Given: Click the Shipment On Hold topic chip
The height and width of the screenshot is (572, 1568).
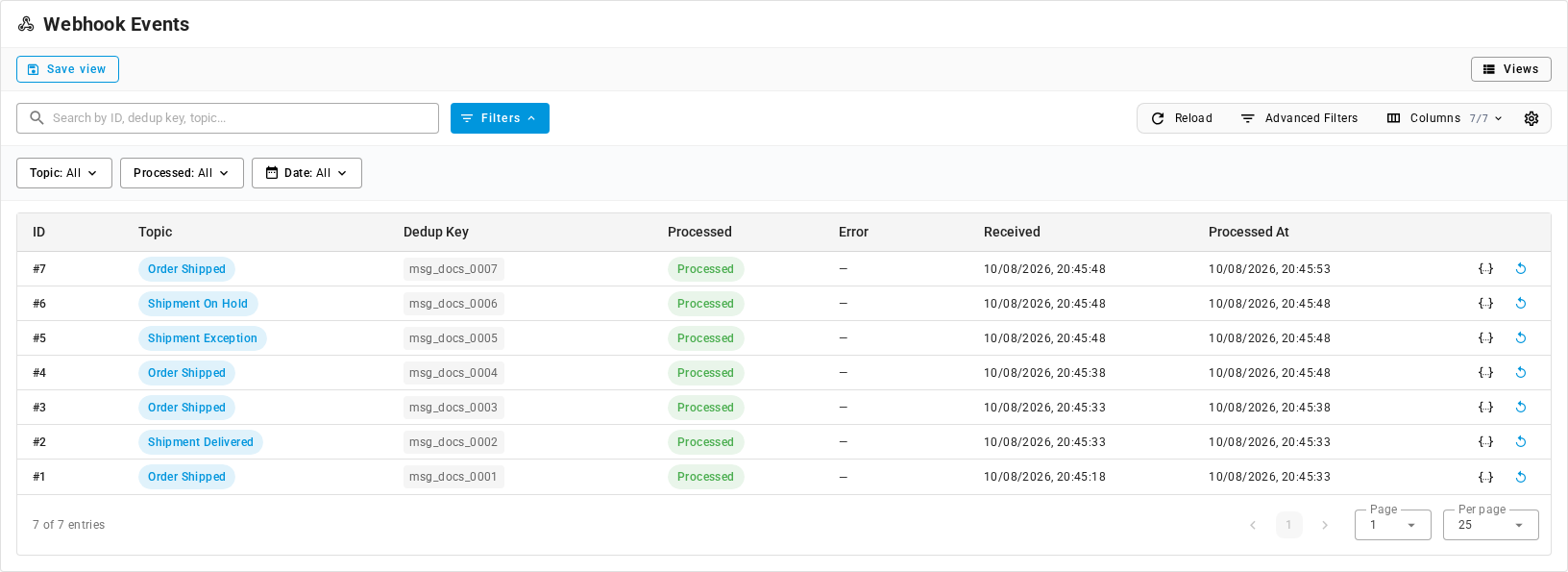Looking at the screenshot, I should [x=198, y=304].
